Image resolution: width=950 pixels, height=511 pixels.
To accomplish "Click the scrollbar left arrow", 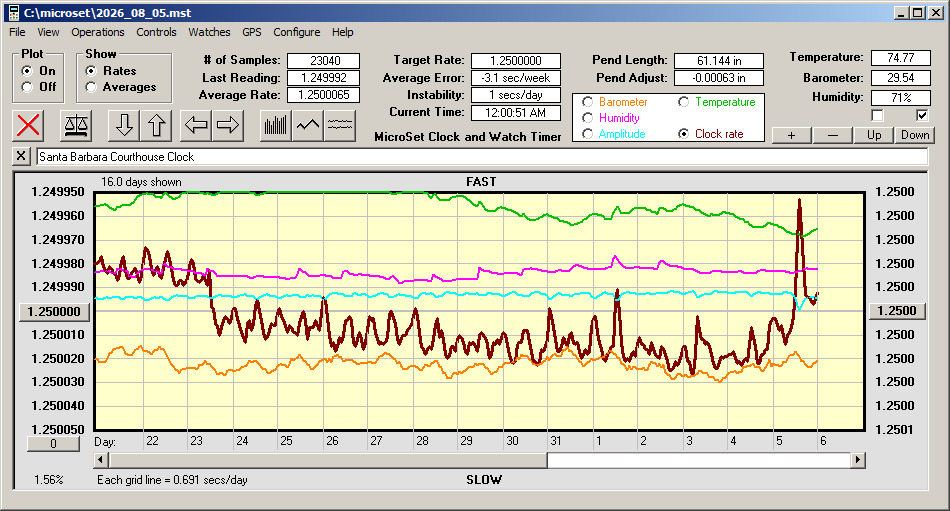I will pos(101,460).
